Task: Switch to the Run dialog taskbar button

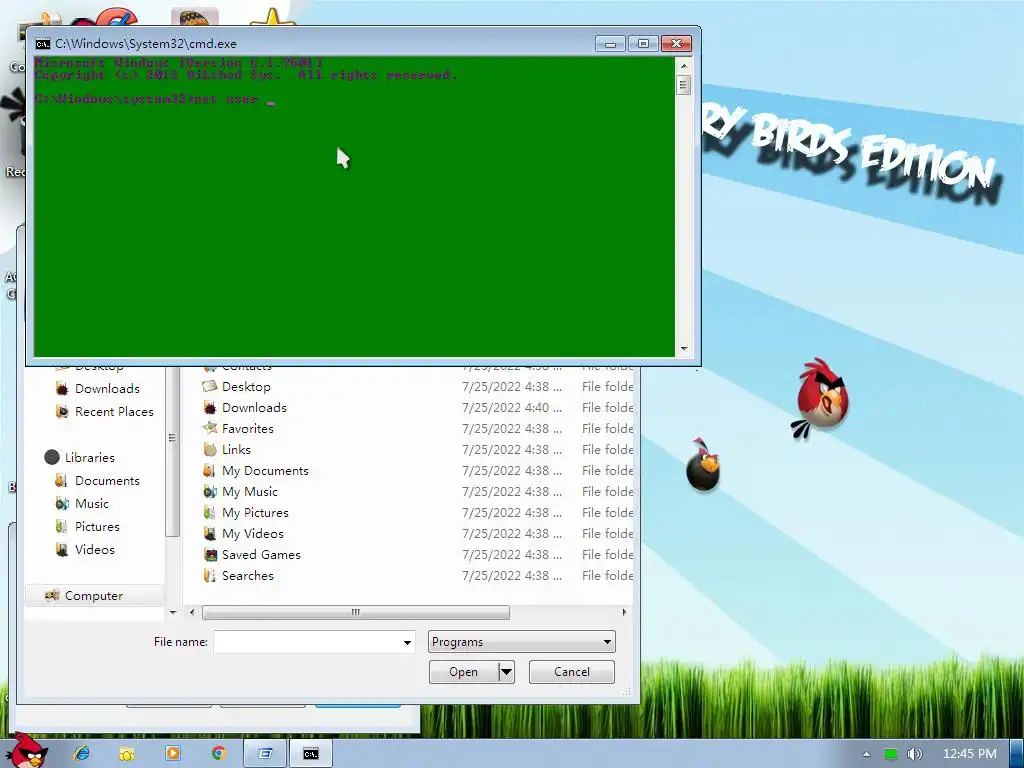Action: point(265,754)
